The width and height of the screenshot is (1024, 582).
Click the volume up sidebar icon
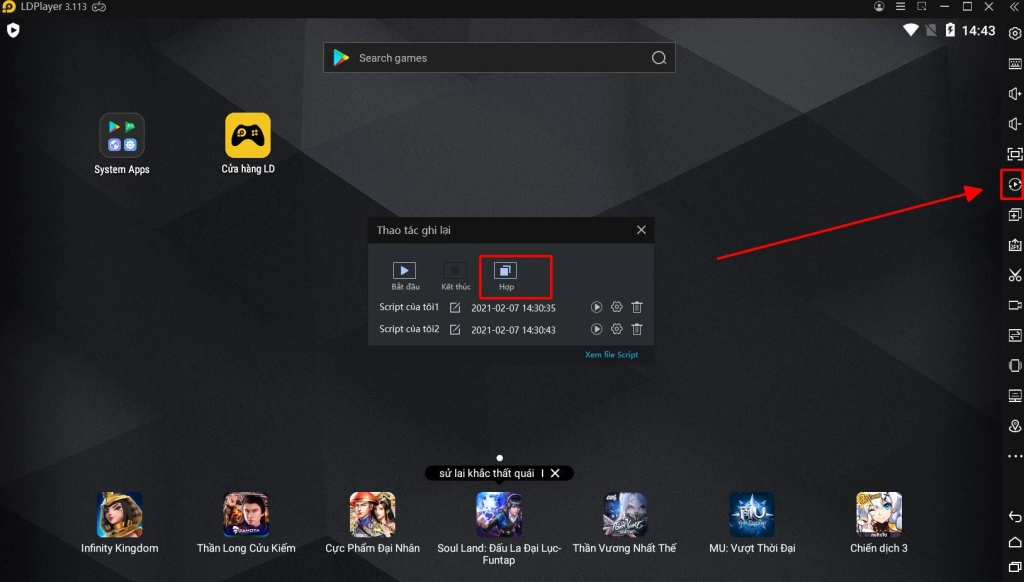pyautogui.click(x=1014, y=94)
